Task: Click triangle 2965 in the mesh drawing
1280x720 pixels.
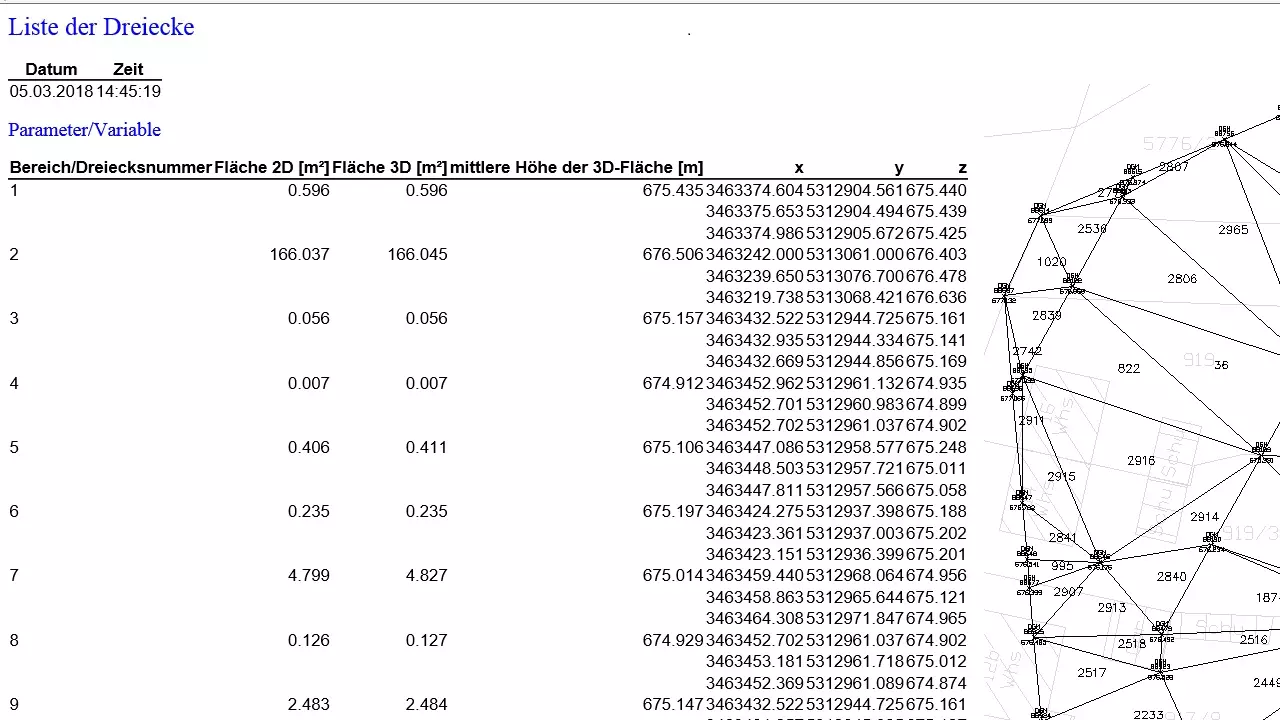Action: click(x=1233, y=230)
